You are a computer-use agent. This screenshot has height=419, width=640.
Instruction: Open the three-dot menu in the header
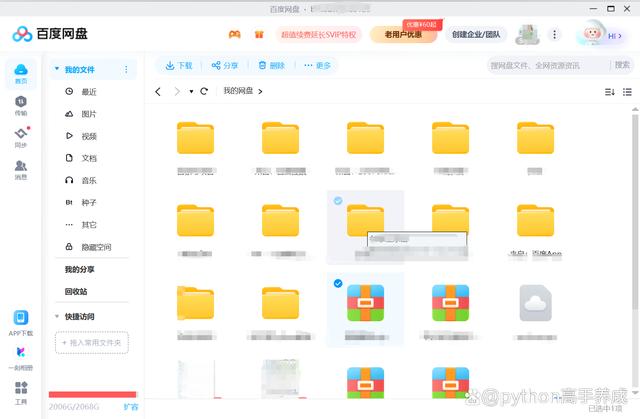(x=554, y=35)
